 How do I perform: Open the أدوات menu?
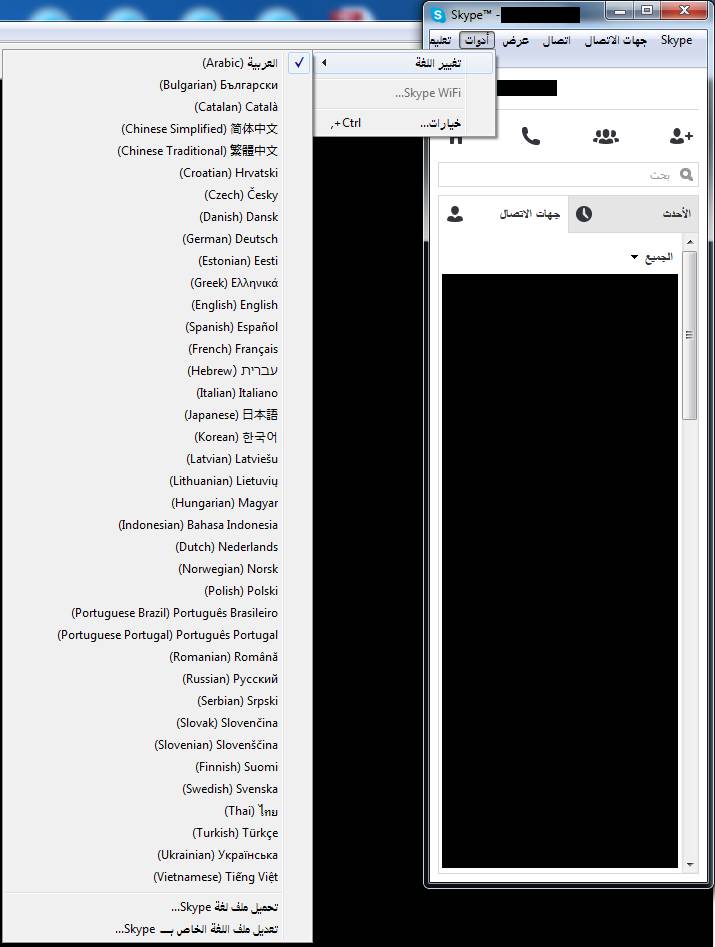pos(476,40)
